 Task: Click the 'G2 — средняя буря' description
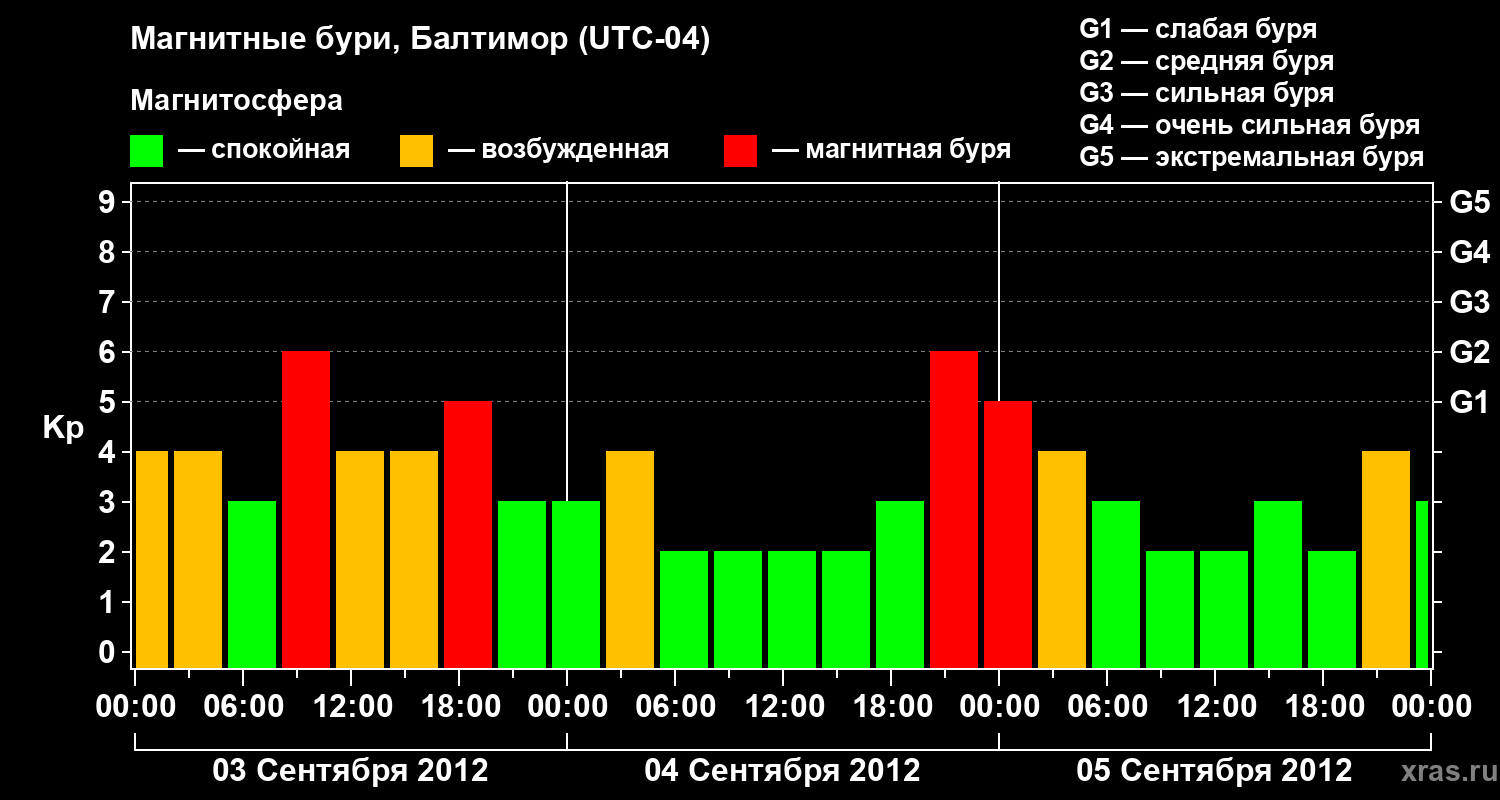click(1206, 61)
